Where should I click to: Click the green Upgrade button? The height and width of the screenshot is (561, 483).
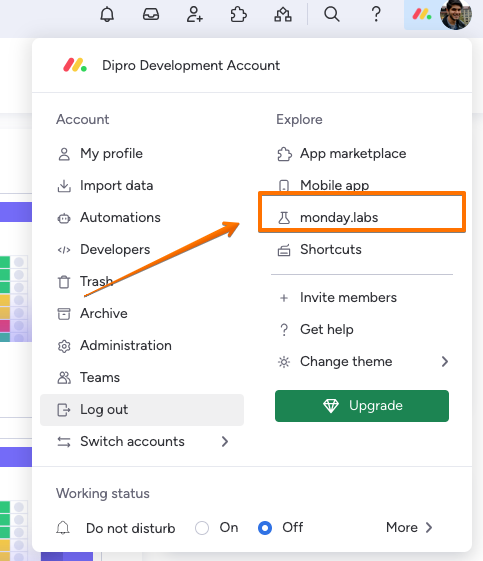click(362, 406)
